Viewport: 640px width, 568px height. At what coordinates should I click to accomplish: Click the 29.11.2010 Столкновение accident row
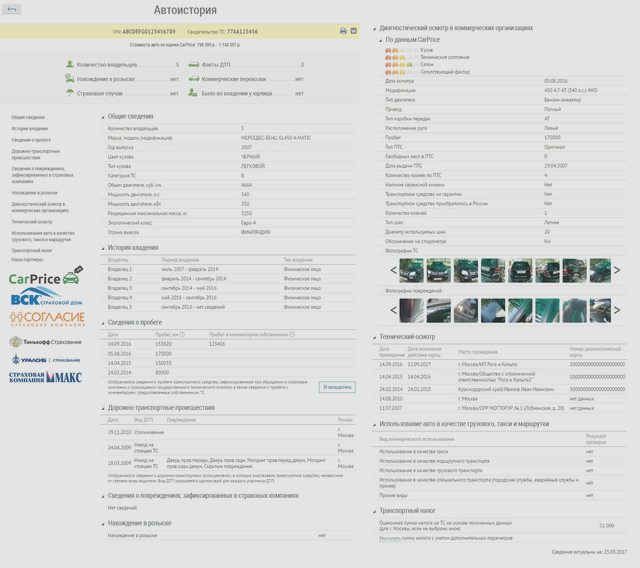(x=228, y=432)
